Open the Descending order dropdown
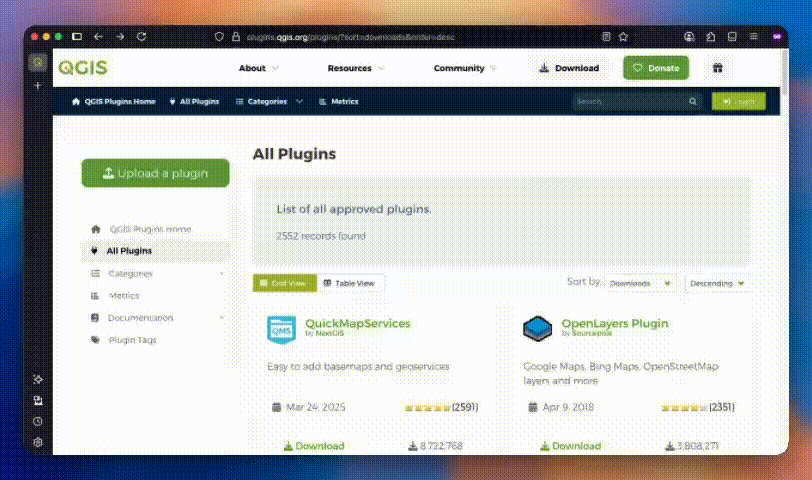The height and width of the screenshot is (480, 812). (717, 283)
